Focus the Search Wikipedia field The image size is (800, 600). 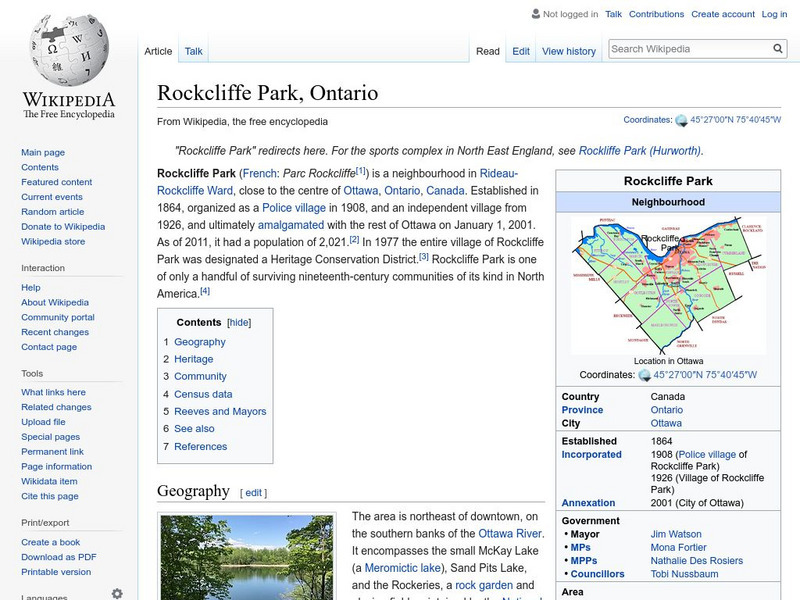click(690, 49)
